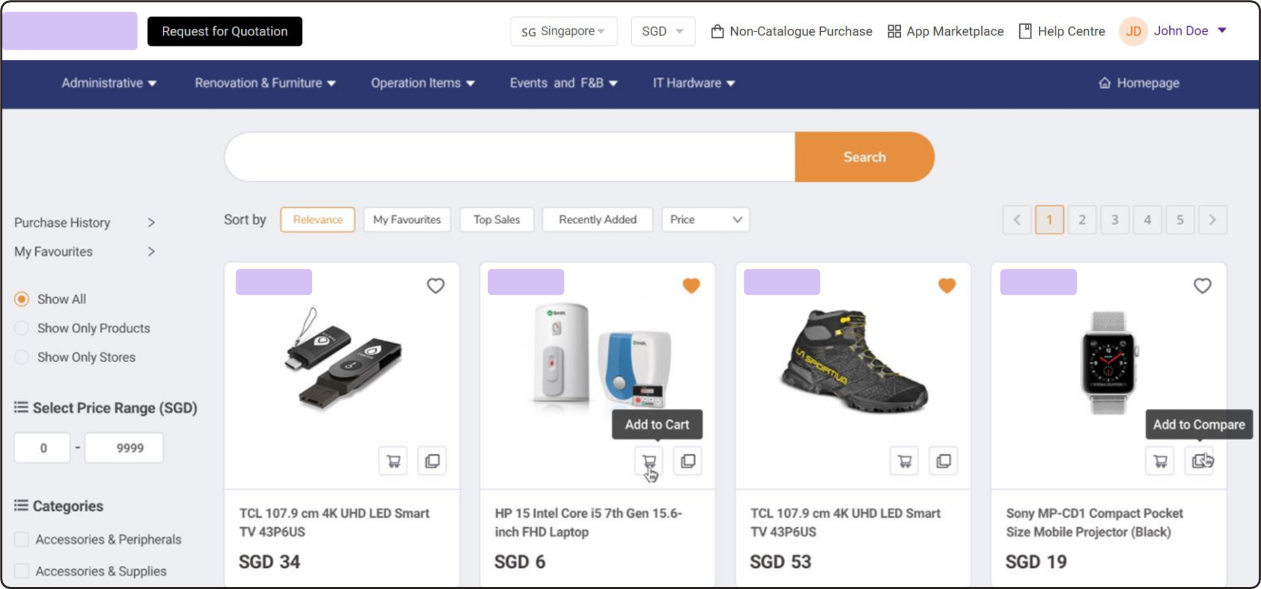Sort results by Recently Added
The height and width of the screenshot is (589, 1261).
pos(598,220)
